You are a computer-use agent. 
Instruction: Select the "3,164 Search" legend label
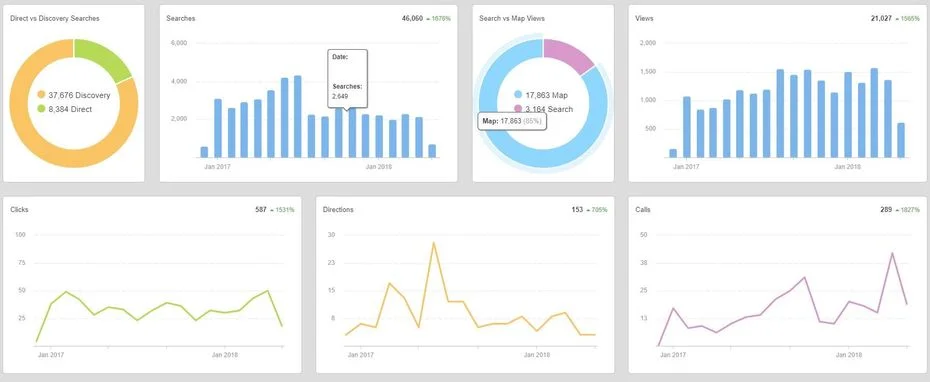[549, 109]
